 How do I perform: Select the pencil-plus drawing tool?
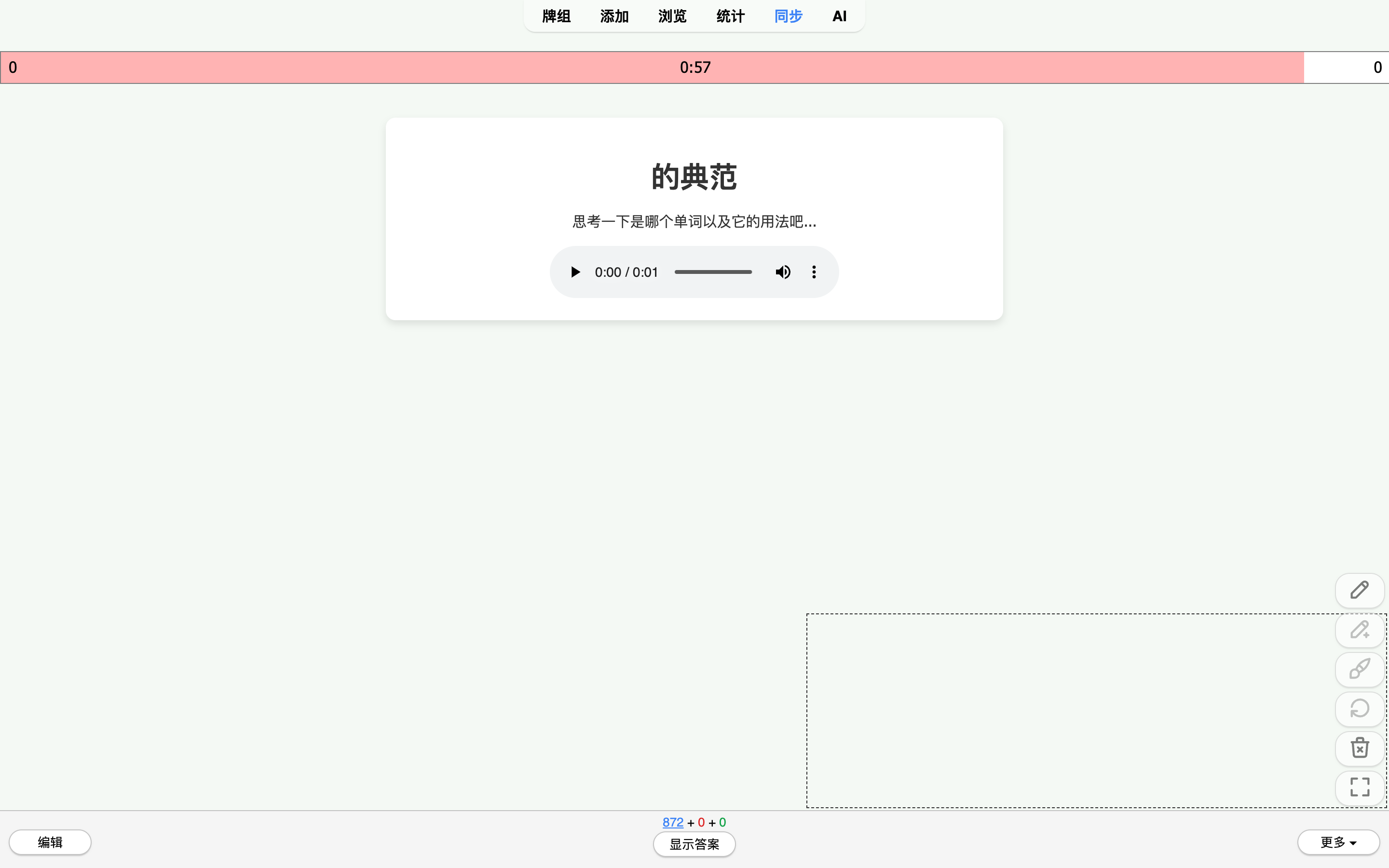tap(1360, 630)
